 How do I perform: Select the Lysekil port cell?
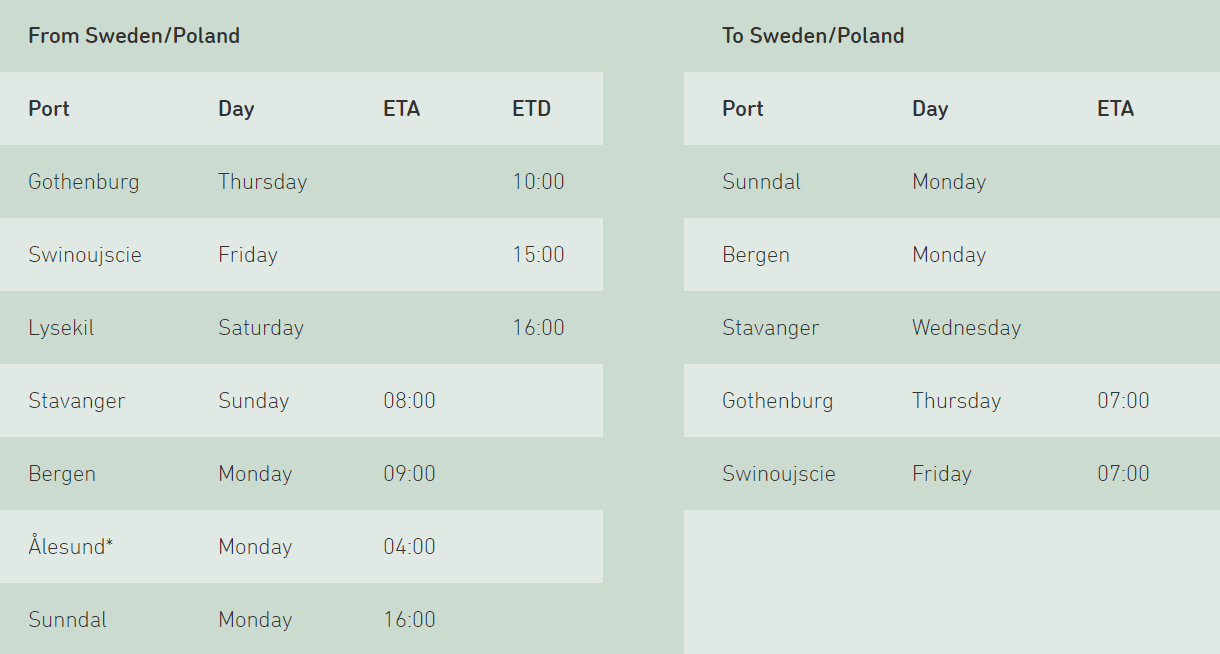(61, 328)
